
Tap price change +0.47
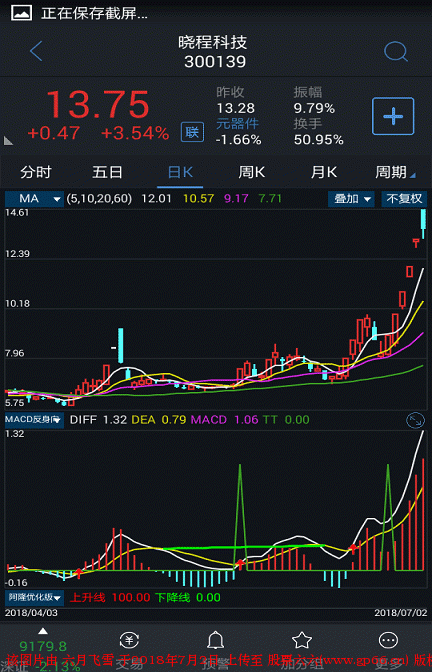point(54,133)
